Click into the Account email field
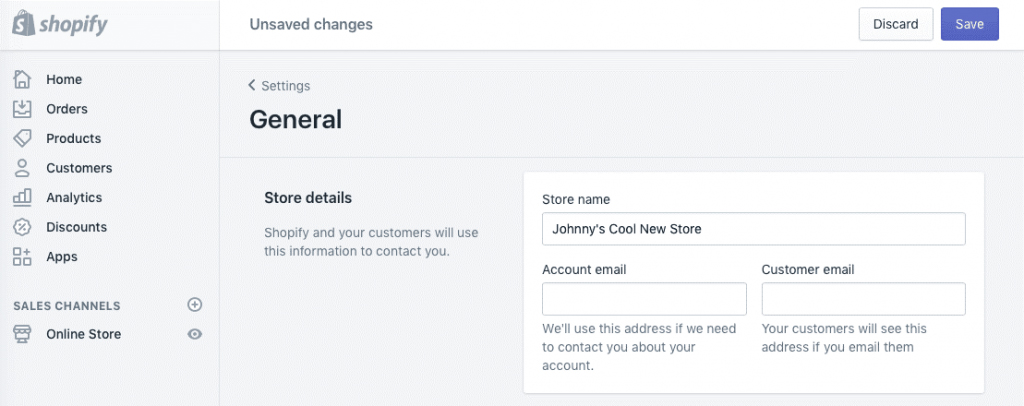The height and width of the screenshot is (406, 1024). pyautogui.click(x=644, y=299)
